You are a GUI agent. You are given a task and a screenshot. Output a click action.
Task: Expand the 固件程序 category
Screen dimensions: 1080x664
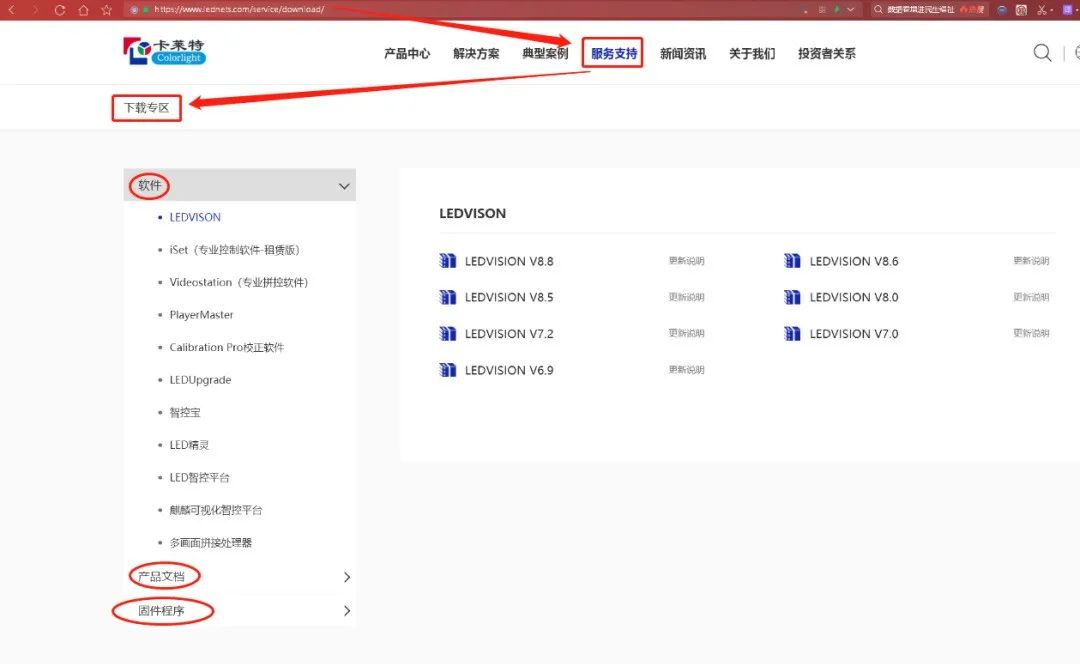click(346, 610)
